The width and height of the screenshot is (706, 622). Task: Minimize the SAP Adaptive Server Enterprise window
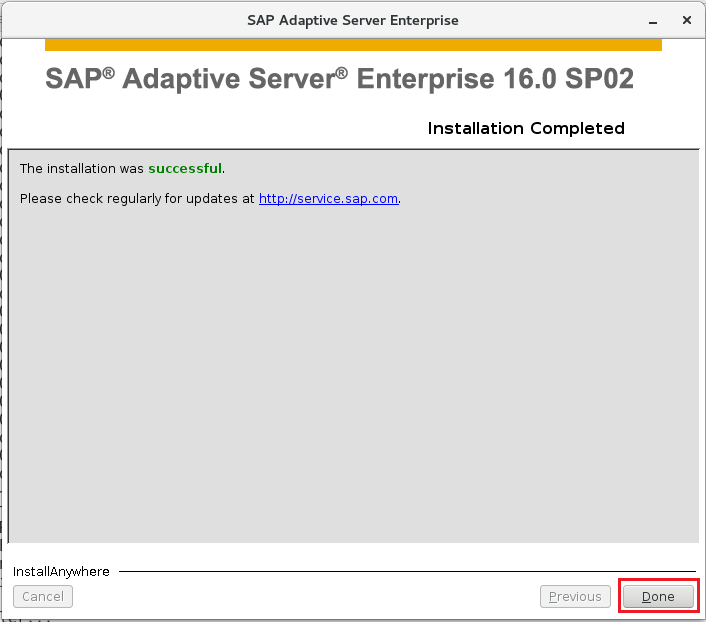(653, 21)
